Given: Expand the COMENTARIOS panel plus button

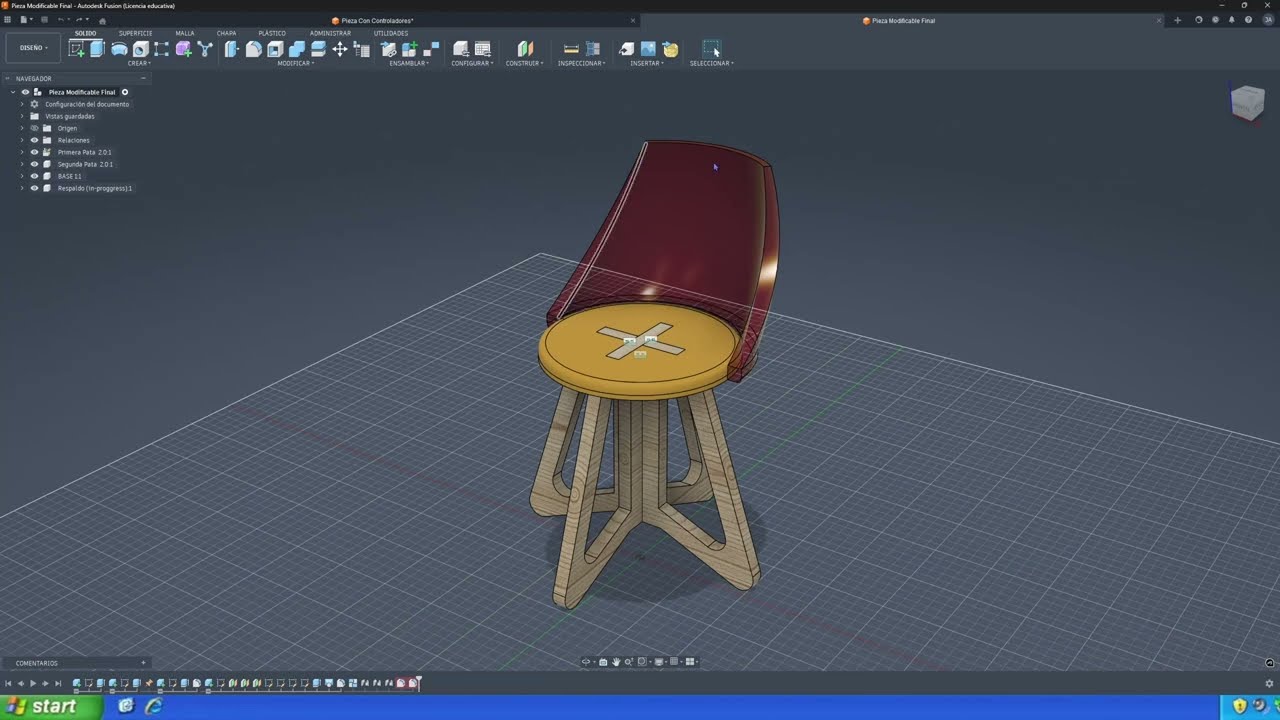Looking at the screenshot, I should tap(143, 663).
